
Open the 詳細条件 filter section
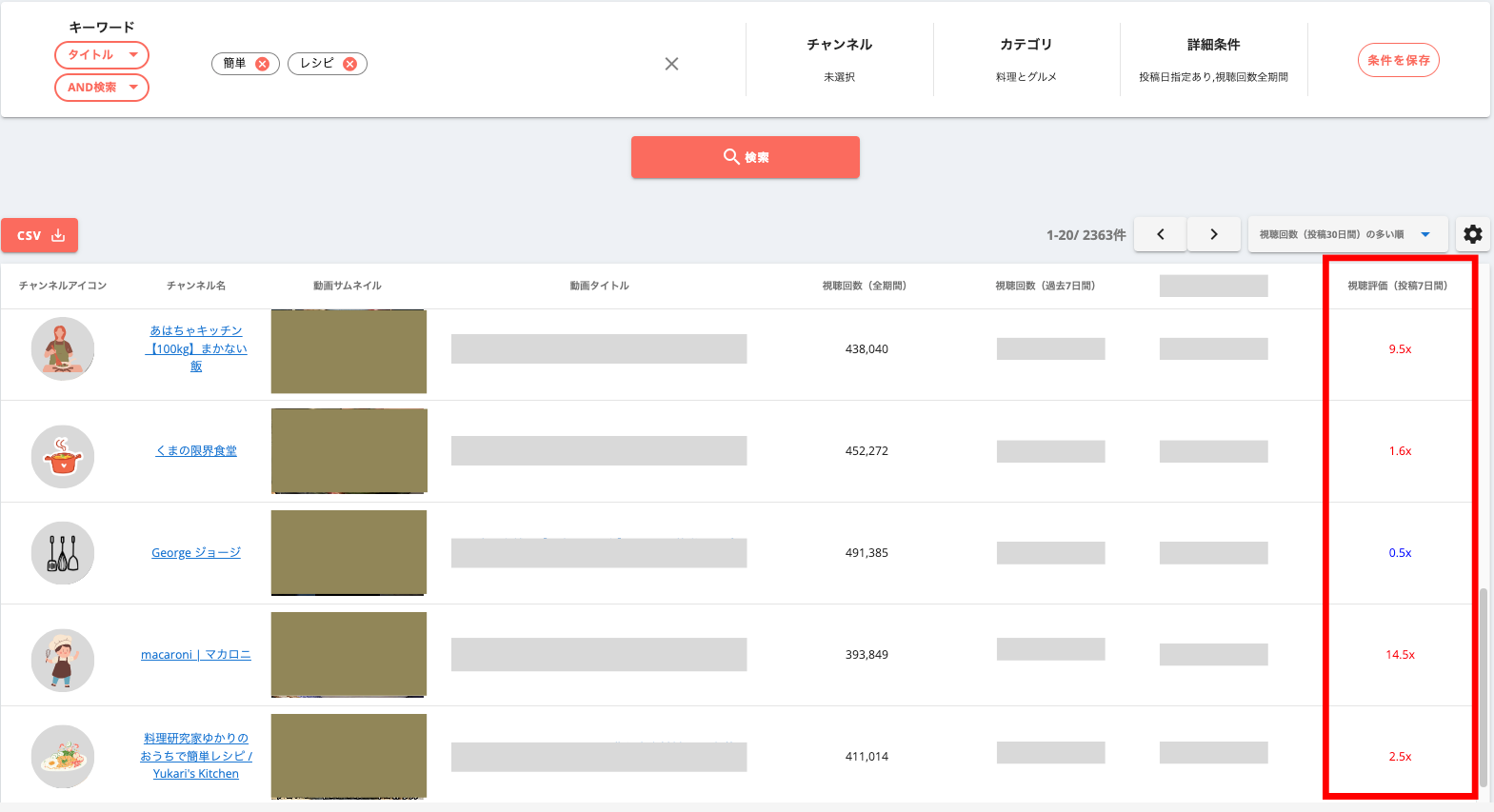click(1213, 59)
